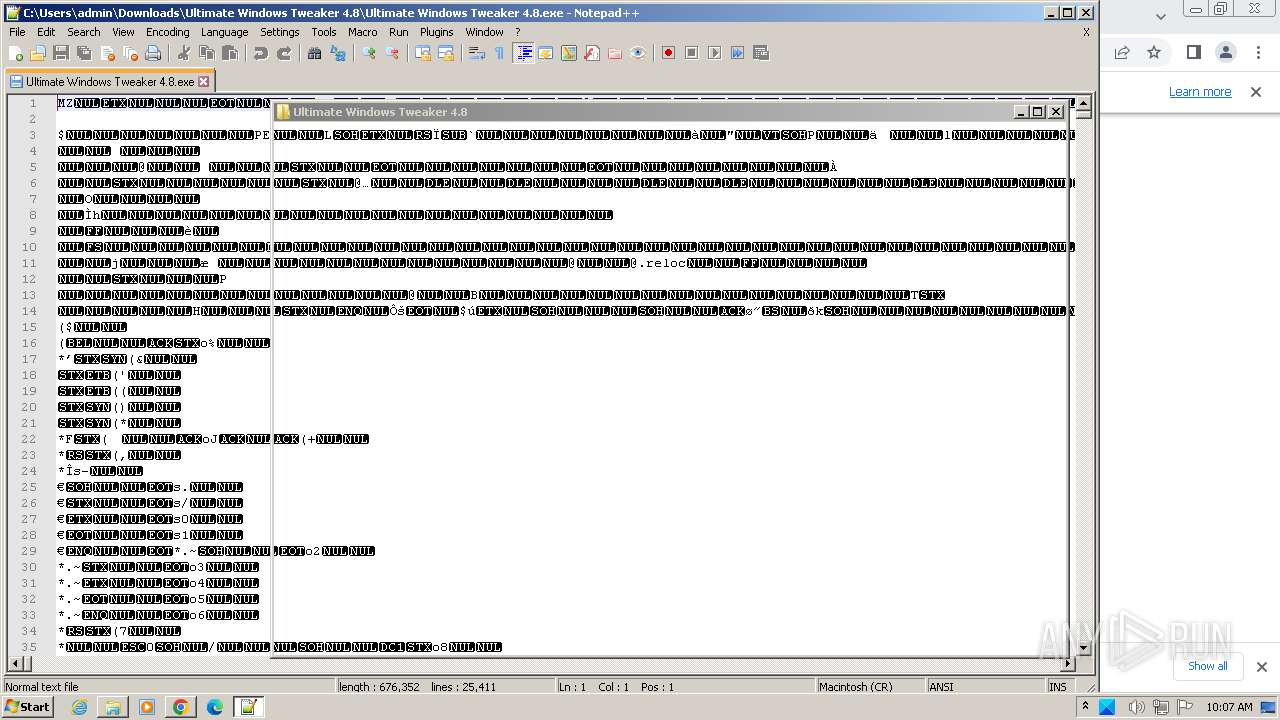Bookmark the page with the star icon
Screen dimensions: 1280x720
[x=1154, y=52]
